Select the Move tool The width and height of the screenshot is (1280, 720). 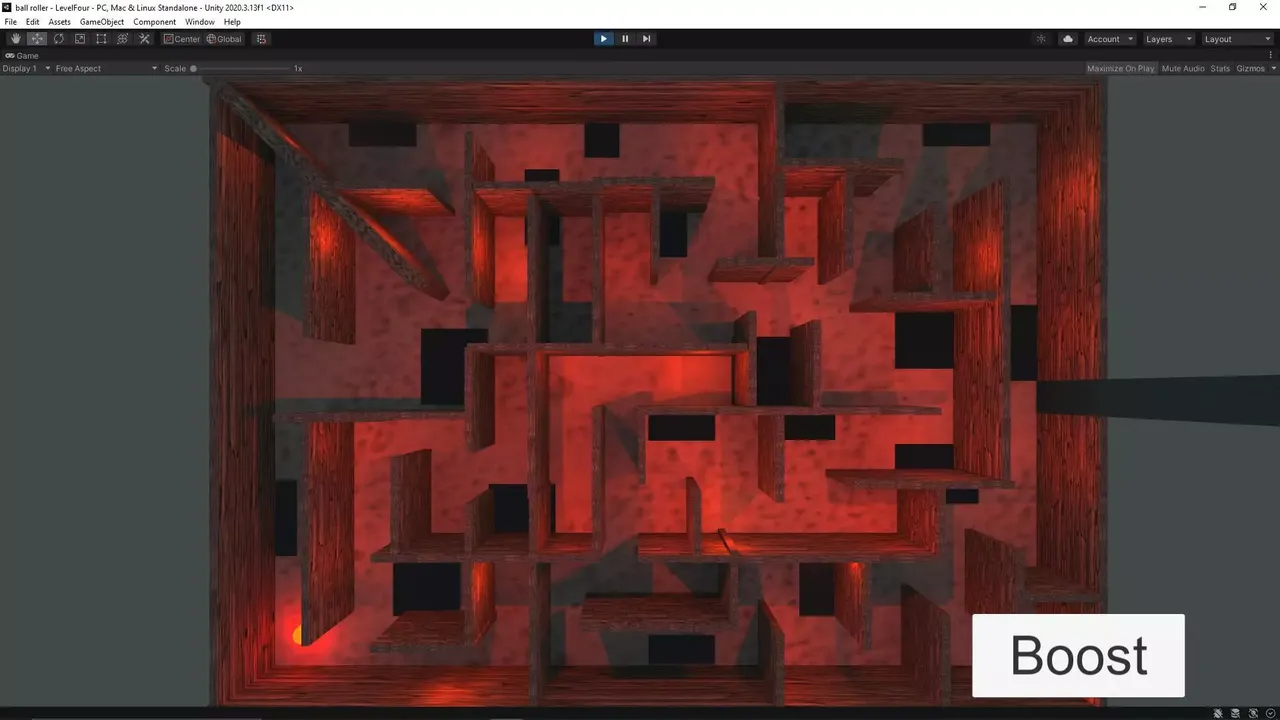pyautogui.click(x=36, y=38)
